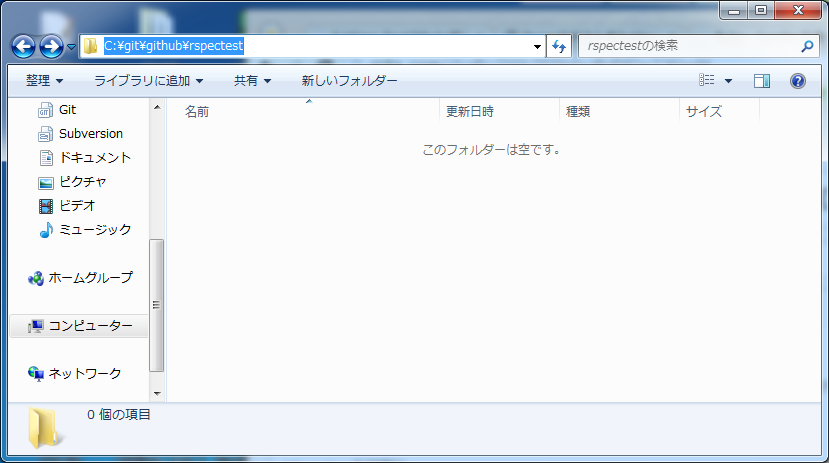Open the 整理 menu
Screen dimensions: 829x463
point(45,81)
